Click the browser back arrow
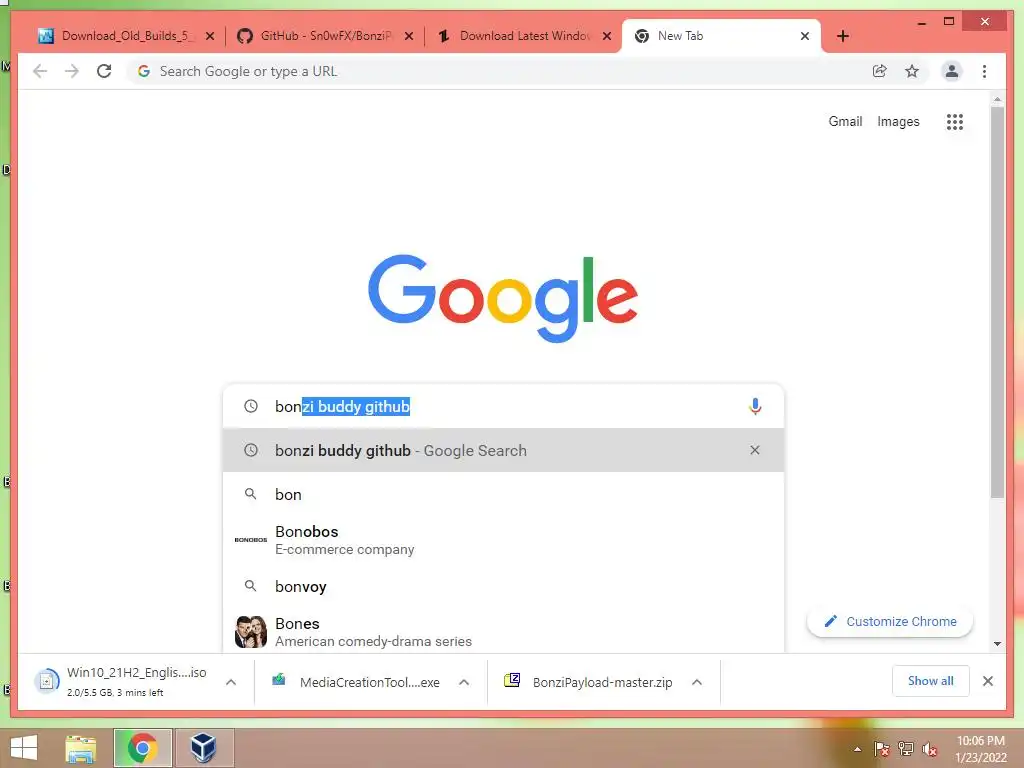1024x768 pixels. 40,71
